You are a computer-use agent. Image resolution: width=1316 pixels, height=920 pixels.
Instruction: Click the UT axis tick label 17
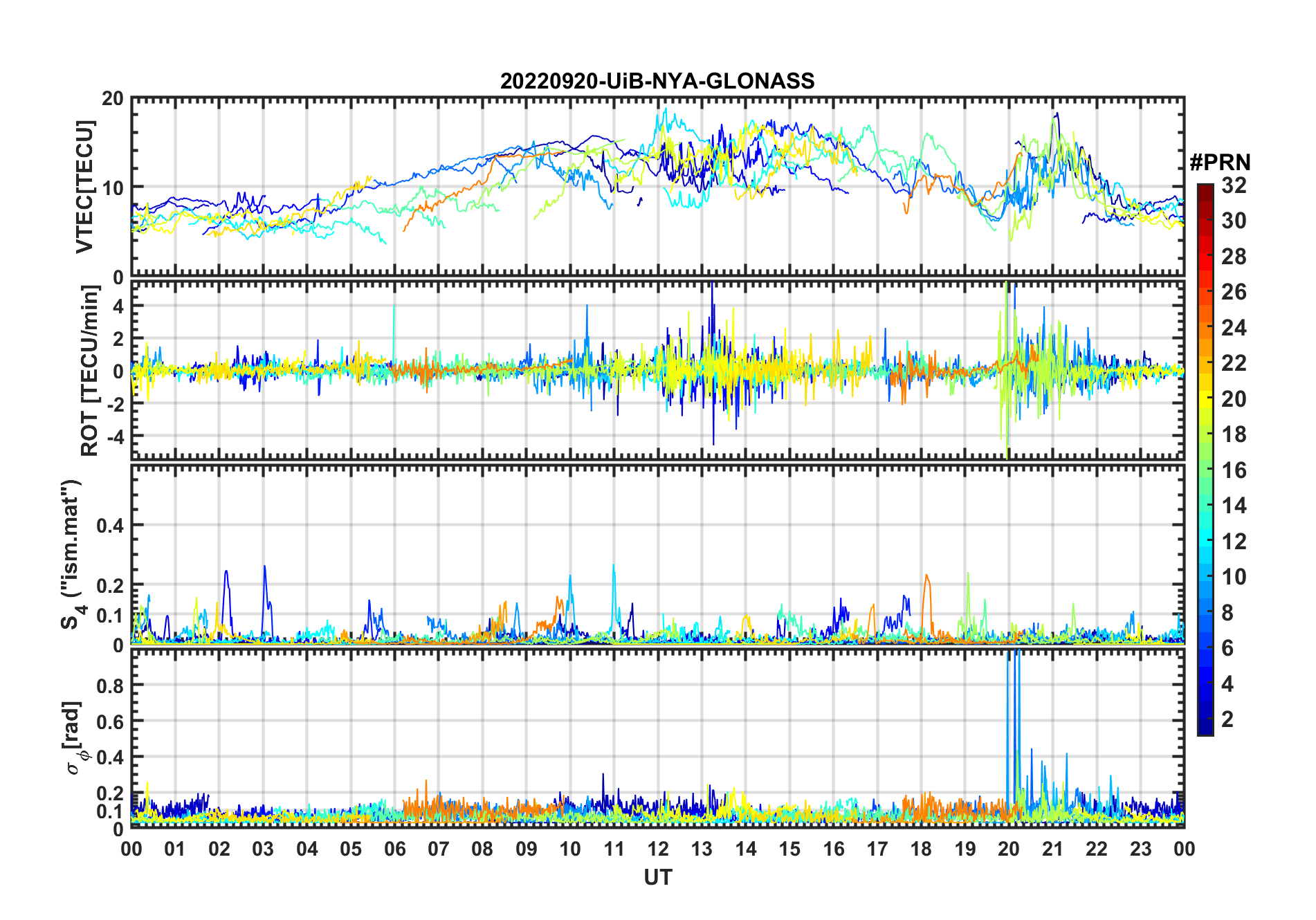pyautogui.click(x=877, y=849)
